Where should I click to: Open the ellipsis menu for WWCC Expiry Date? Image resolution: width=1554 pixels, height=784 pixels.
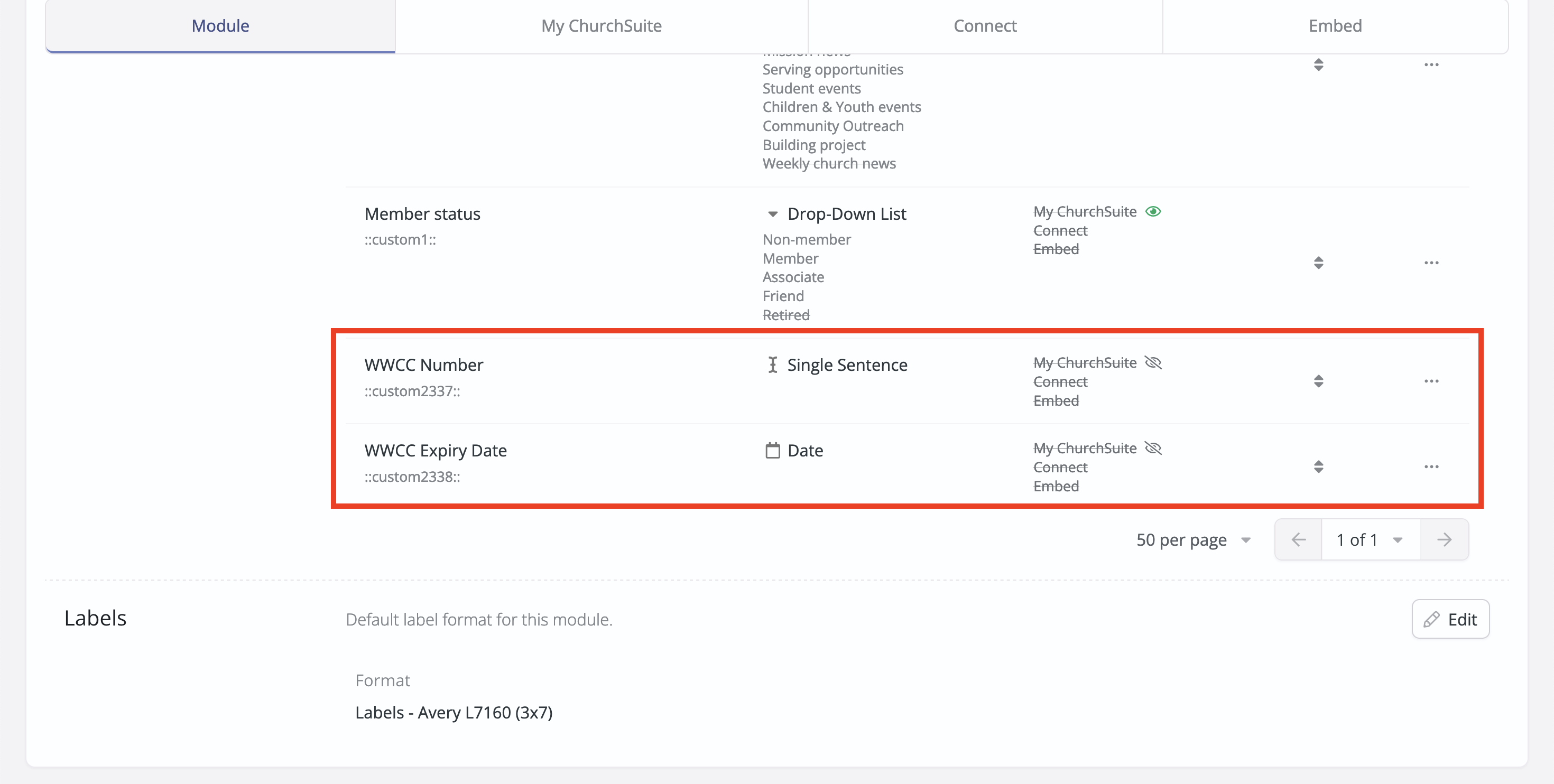pyautogui.click(x=1432, y=466)
